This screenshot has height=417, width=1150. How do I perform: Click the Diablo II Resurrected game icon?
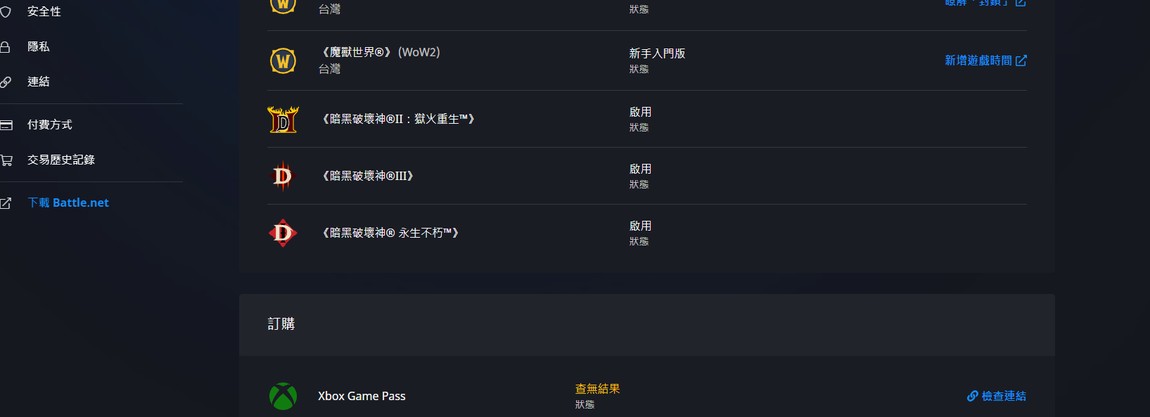click(282, 119)
